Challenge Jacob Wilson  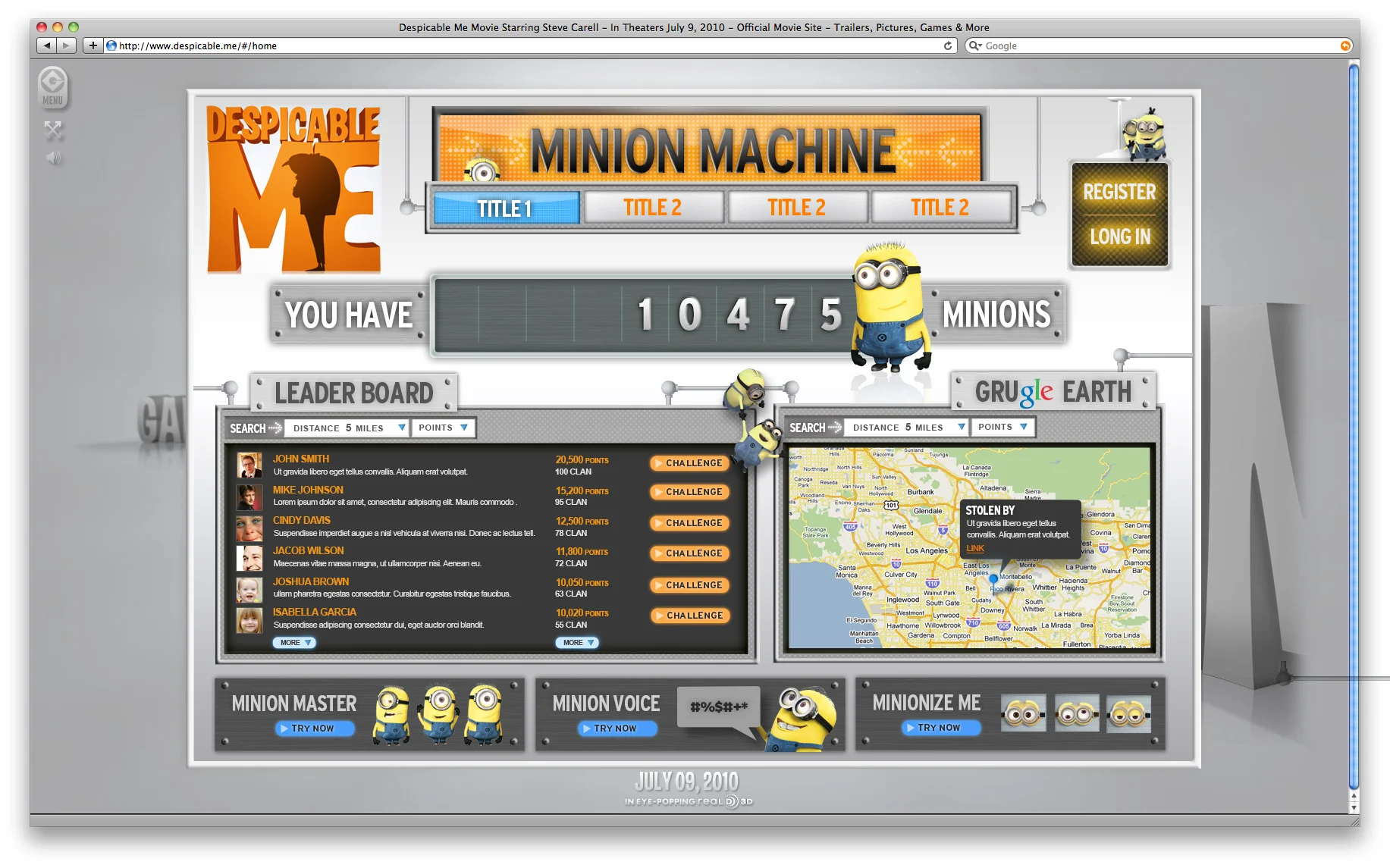click(689, 553)
